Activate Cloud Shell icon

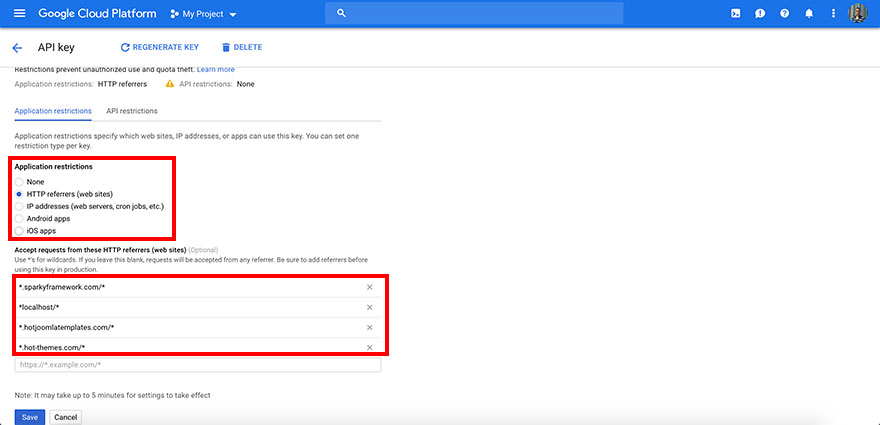click(735, 13)
